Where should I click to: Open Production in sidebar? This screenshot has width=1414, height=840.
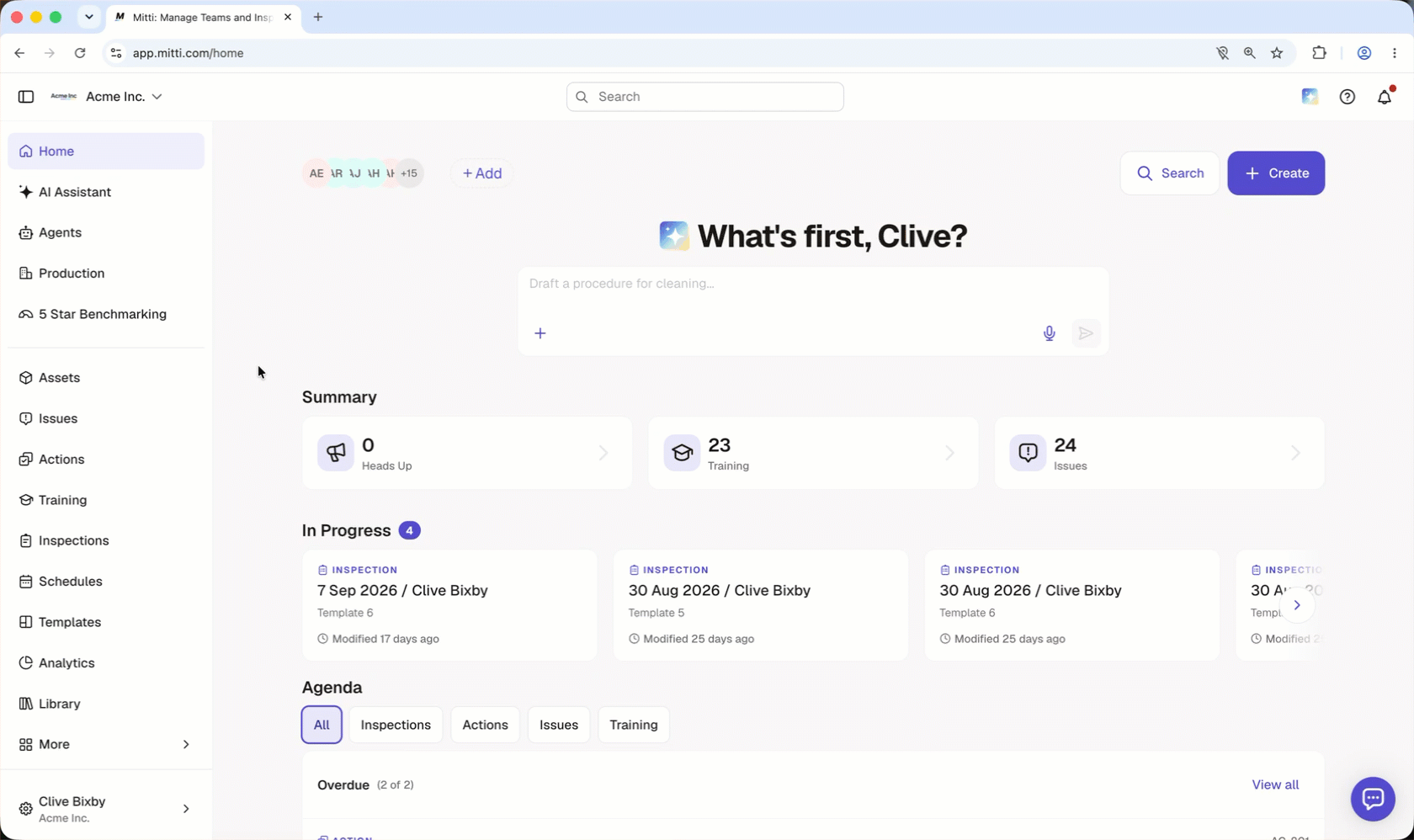click(106, 274)
